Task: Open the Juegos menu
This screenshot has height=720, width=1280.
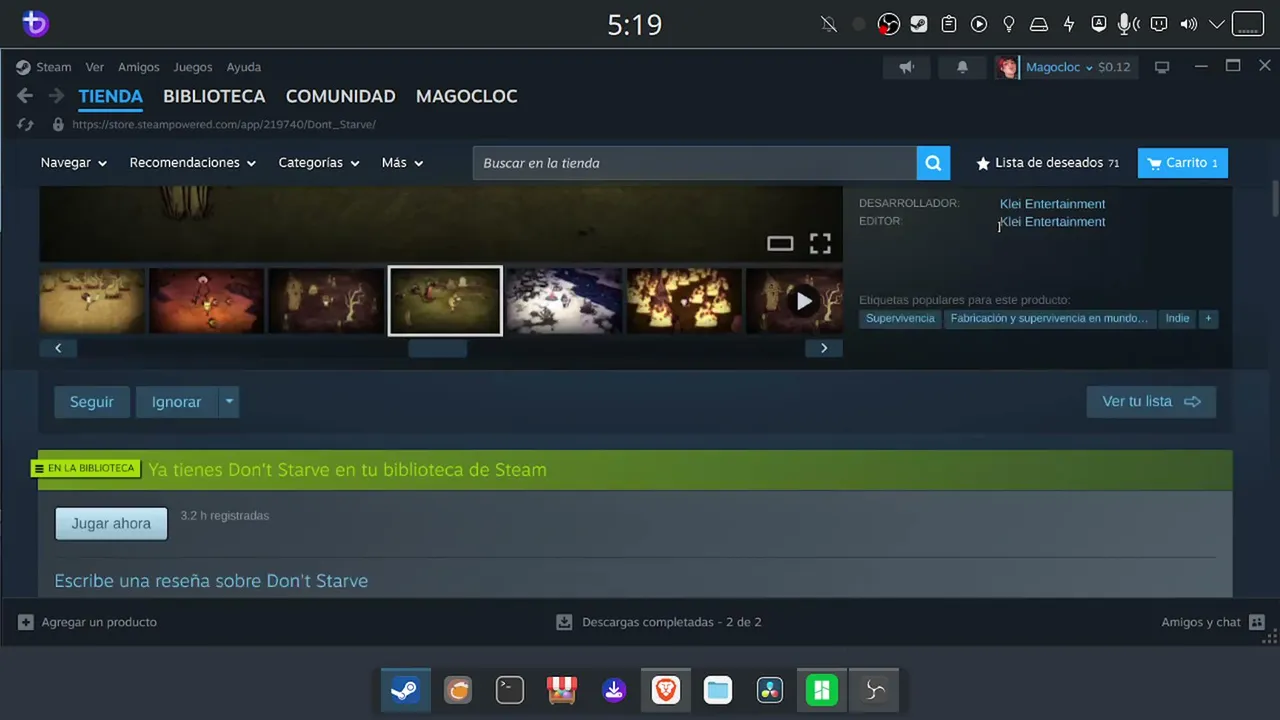Action: 193,67
